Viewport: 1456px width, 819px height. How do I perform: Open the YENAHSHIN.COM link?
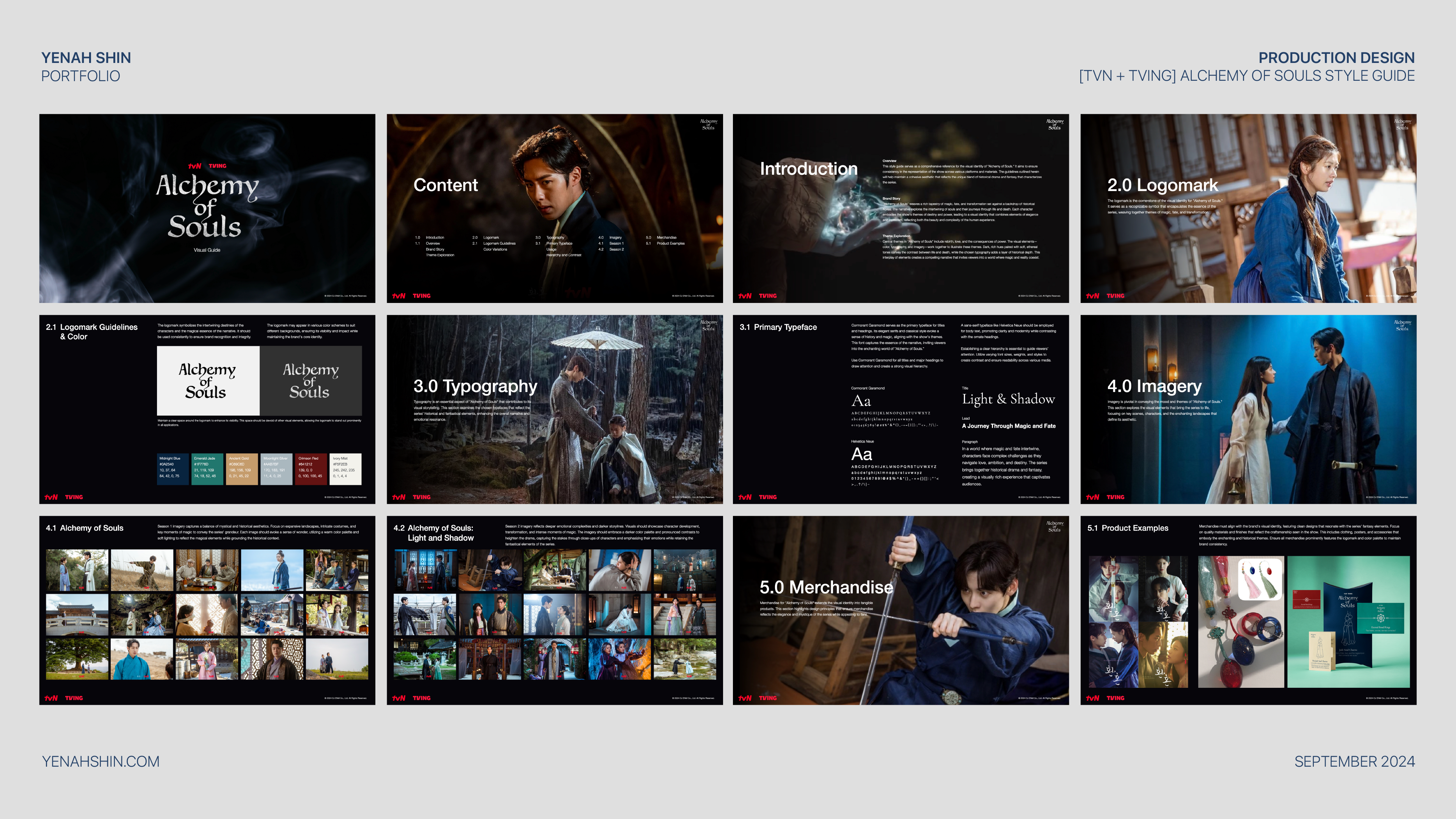coord(100,761)
